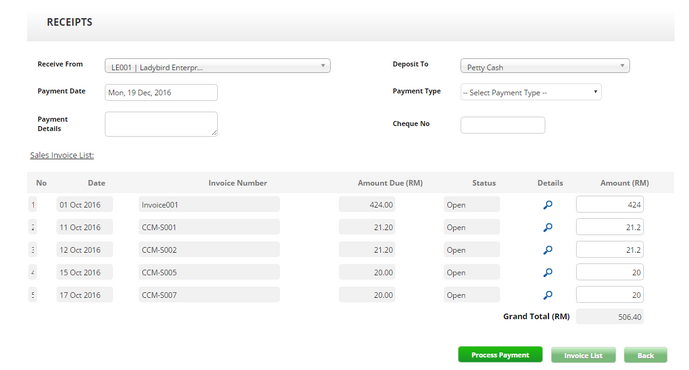Click the Back button
This screenshot has width=689, height=370.
click(x=645, y=355)
